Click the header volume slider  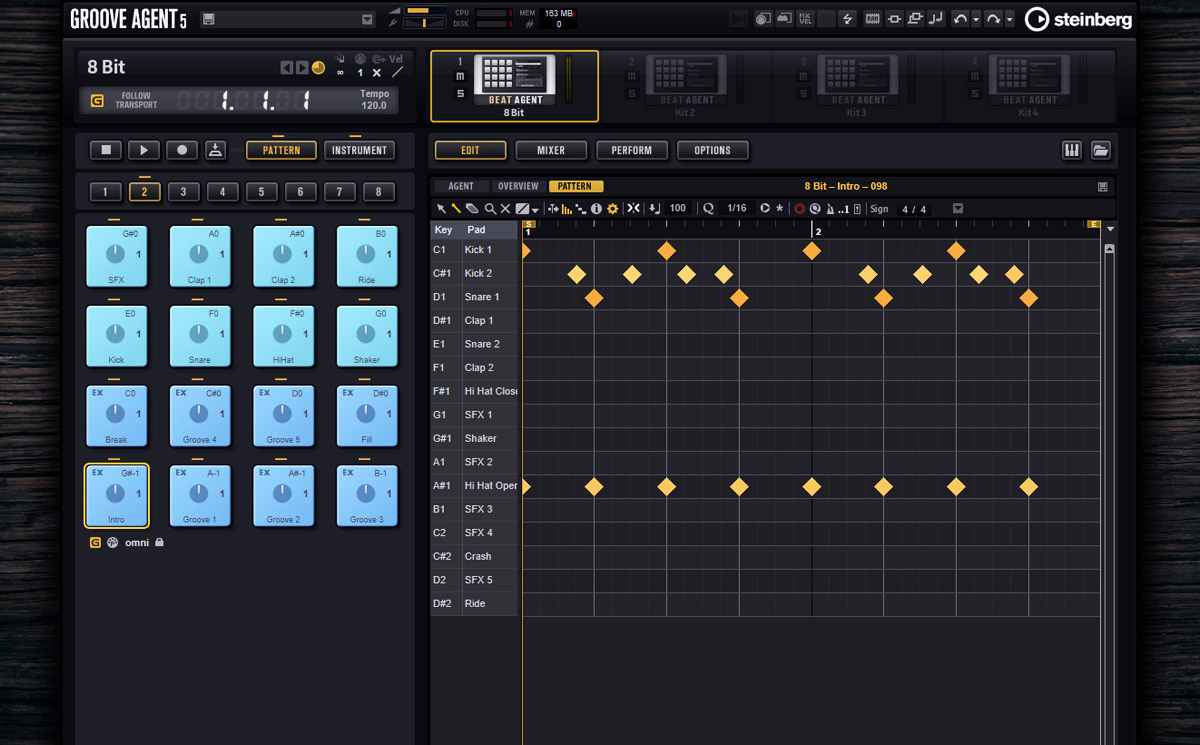coord(427,11)
